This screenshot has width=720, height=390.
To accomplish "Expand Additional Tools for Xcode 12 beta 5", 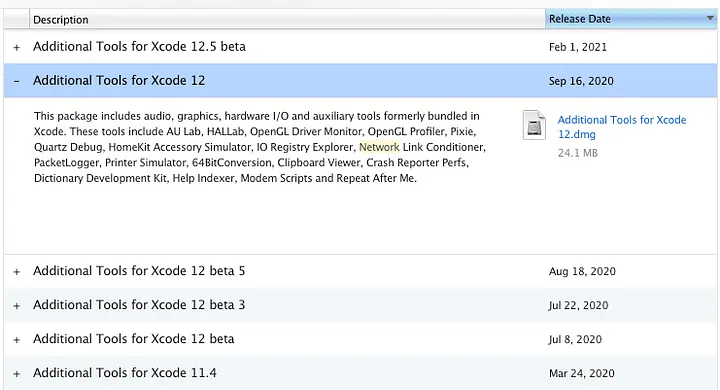I will click(17, 271).
